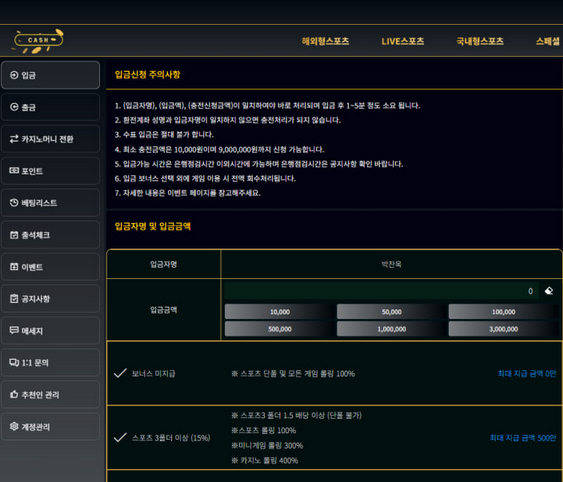Viewport: 563px width, 482px height.
Task: Open the 해외형스포츠 menu
Action: [325, 41]
